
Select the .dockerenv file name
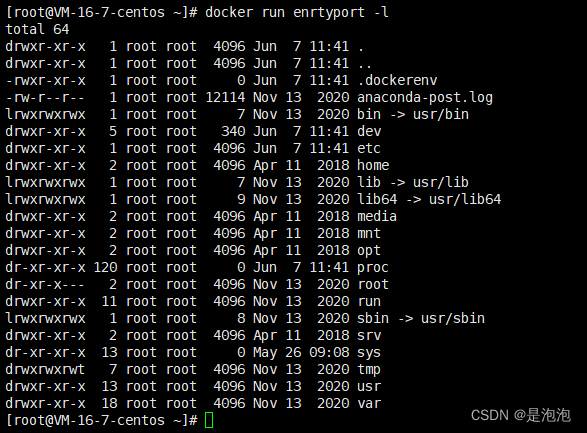[x=397, y=80]
